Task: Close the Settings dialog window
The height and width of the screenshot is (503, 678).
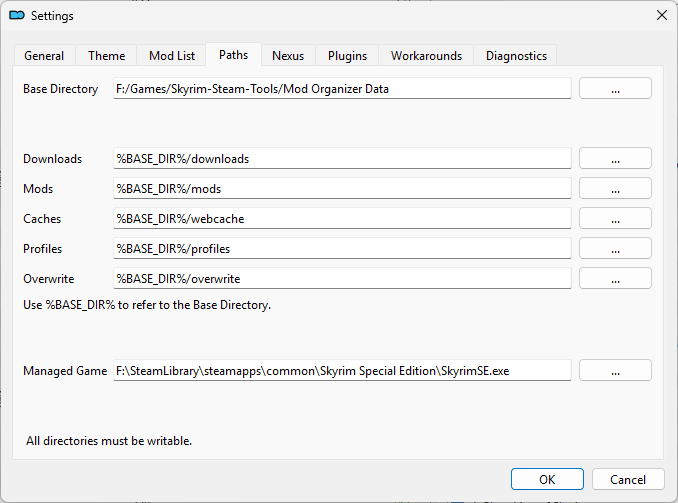Action: 660,16
